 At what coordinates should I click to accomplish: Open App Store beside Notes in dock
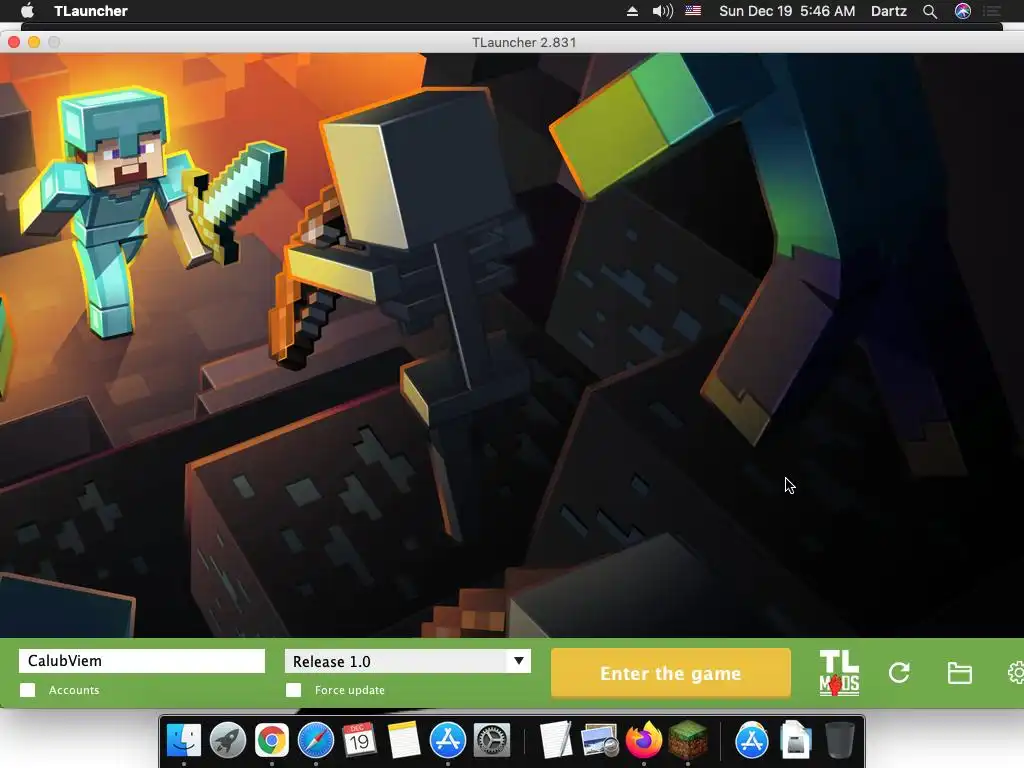tap(447, 741)
